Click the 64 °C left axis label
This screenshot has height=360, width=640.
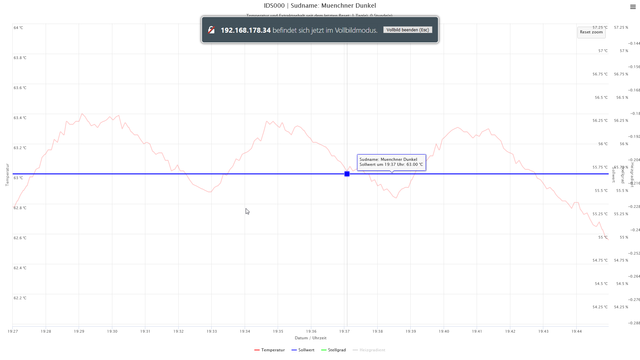pos(18,28)
